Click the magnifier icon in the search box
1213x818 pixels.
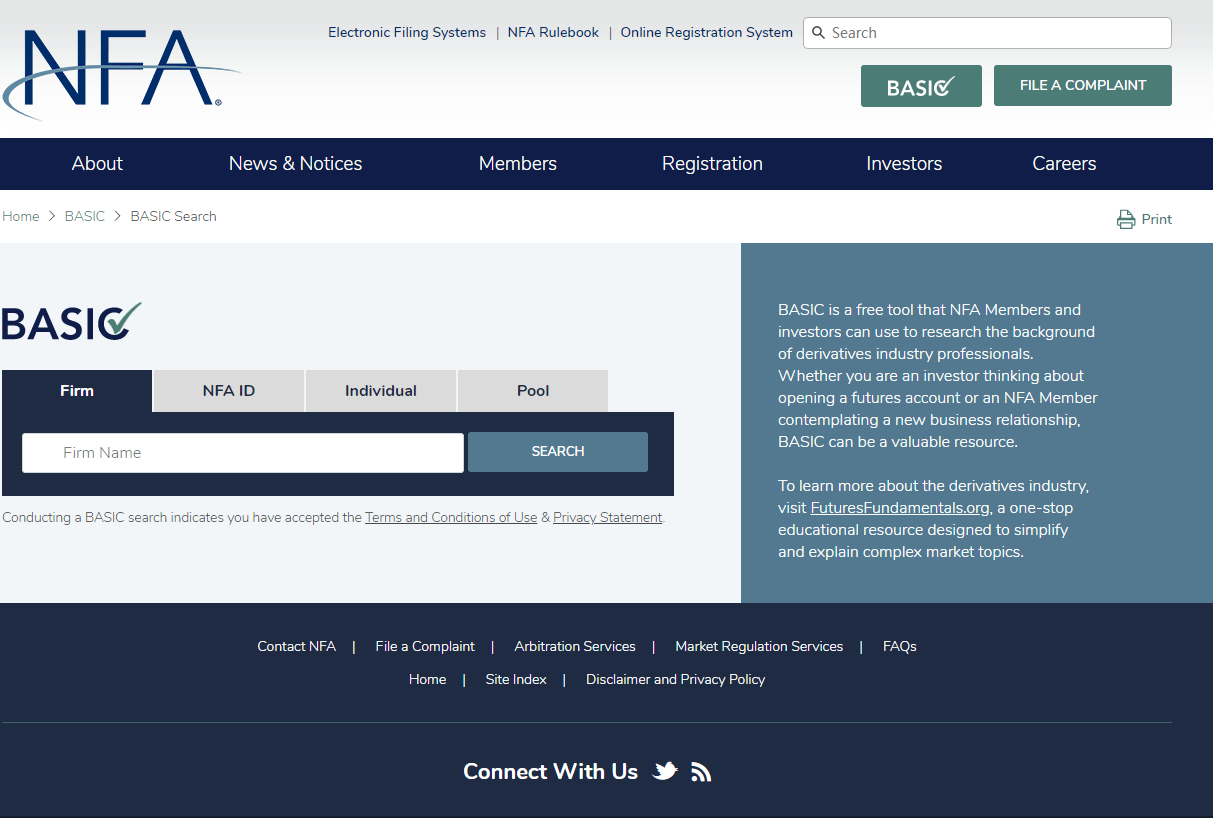tap(818, 33)
